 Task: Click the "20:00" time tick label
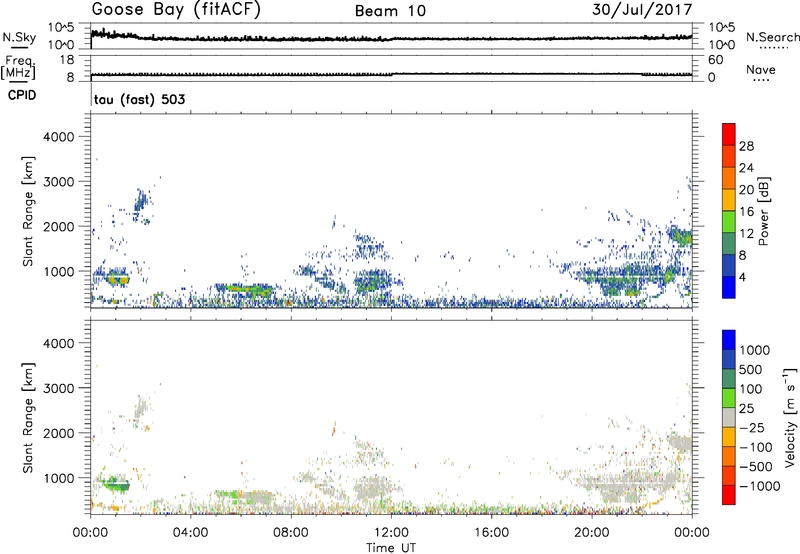click(x=592, y=533)
